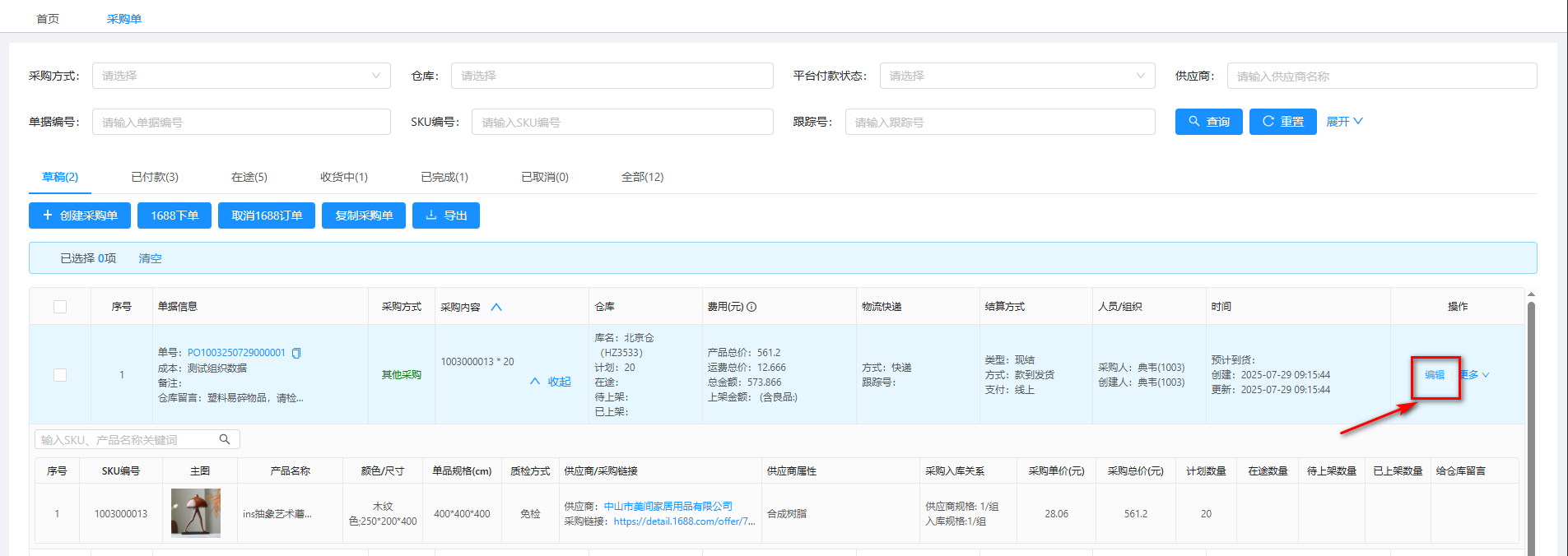This screenshot has width=1568, height=556.
Task: Click the info icon next to 费用(元)
Action: tap(751, 307)
